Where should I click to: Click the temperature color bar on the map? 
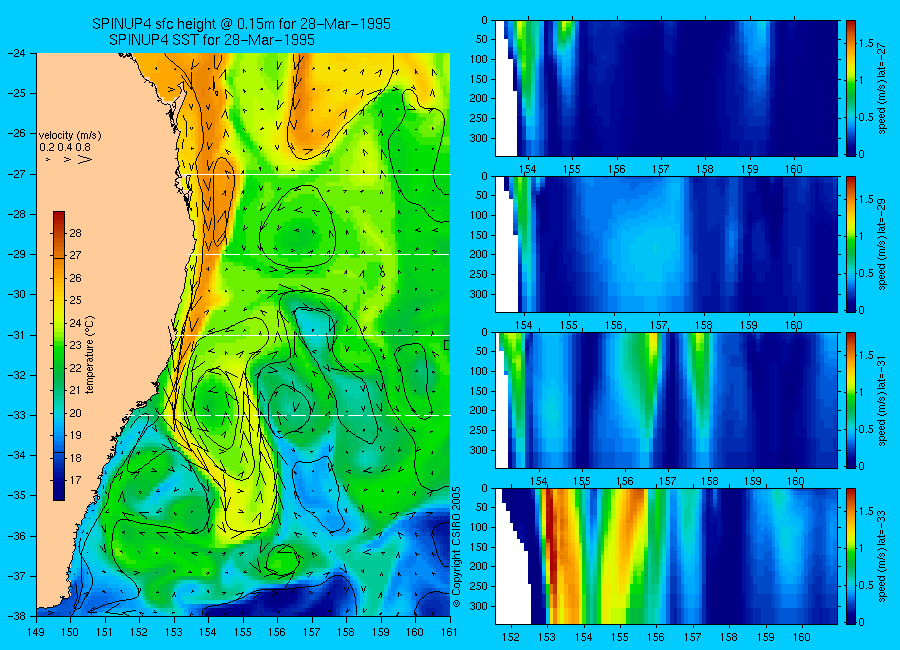pos(59,355)
